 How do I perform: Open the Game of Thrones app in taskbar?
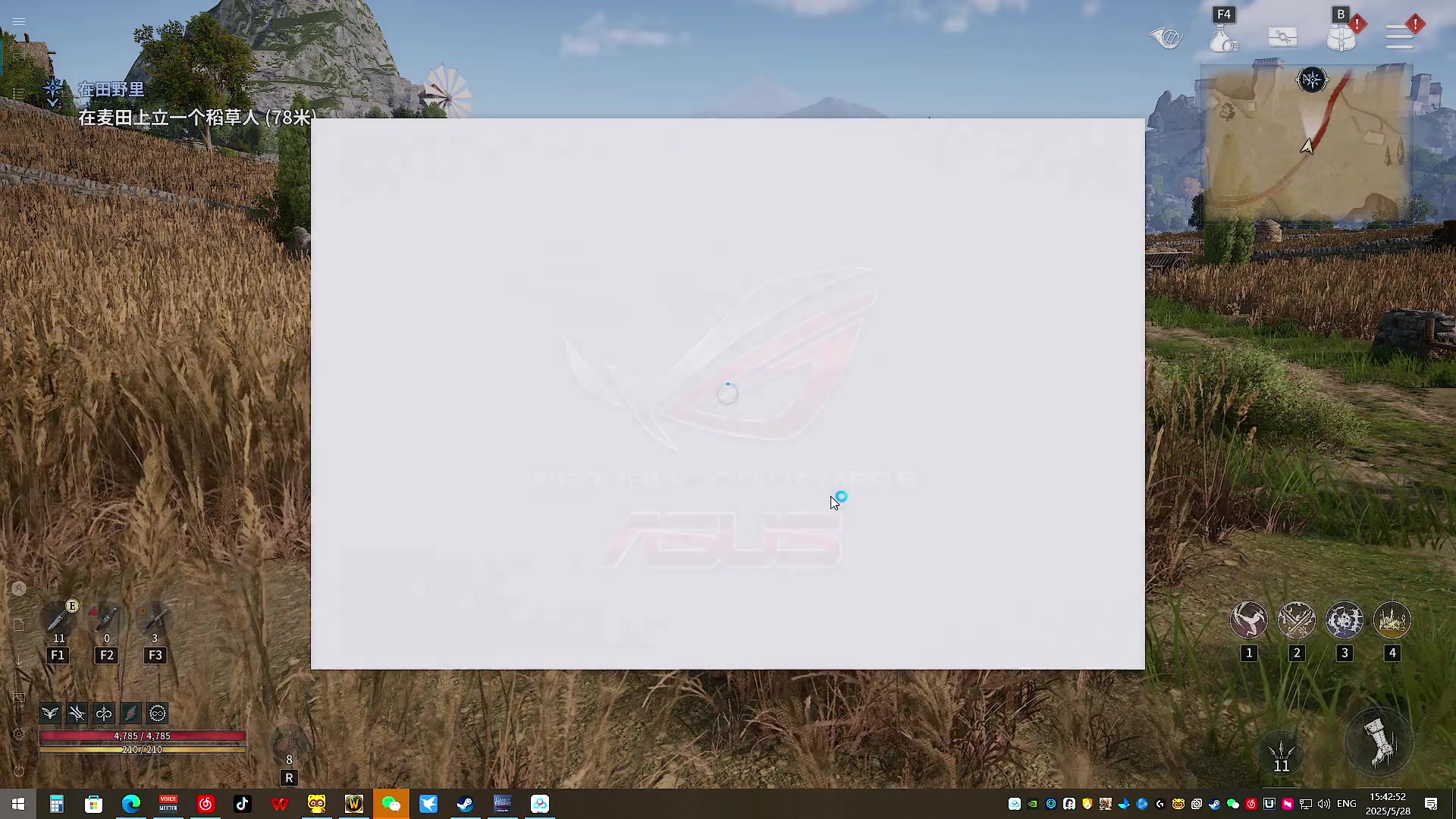click(x=503, y=804)
